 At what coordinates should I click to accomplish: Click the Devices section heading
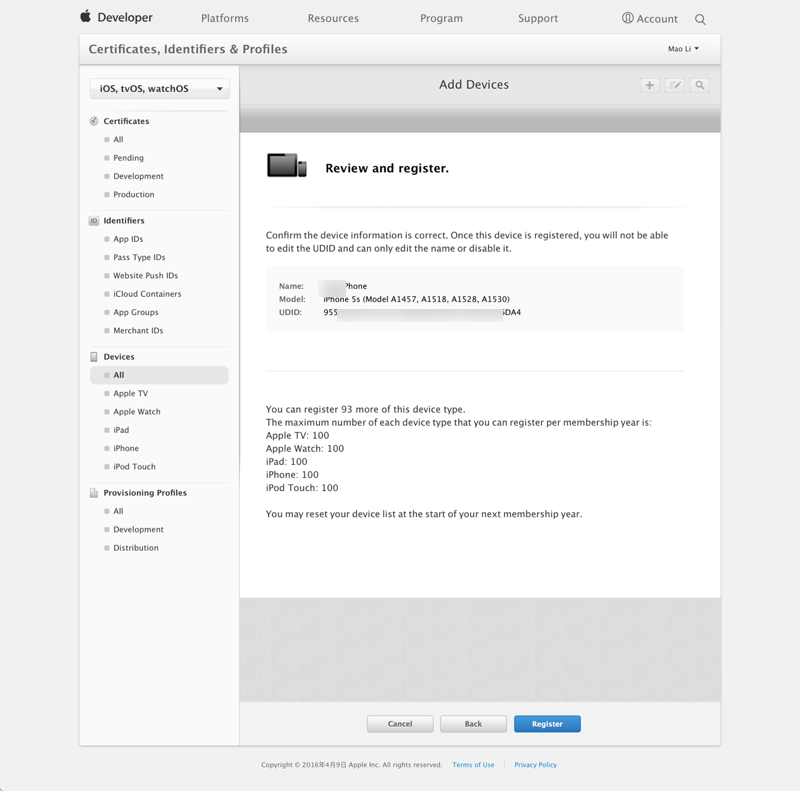pos(119,357)
